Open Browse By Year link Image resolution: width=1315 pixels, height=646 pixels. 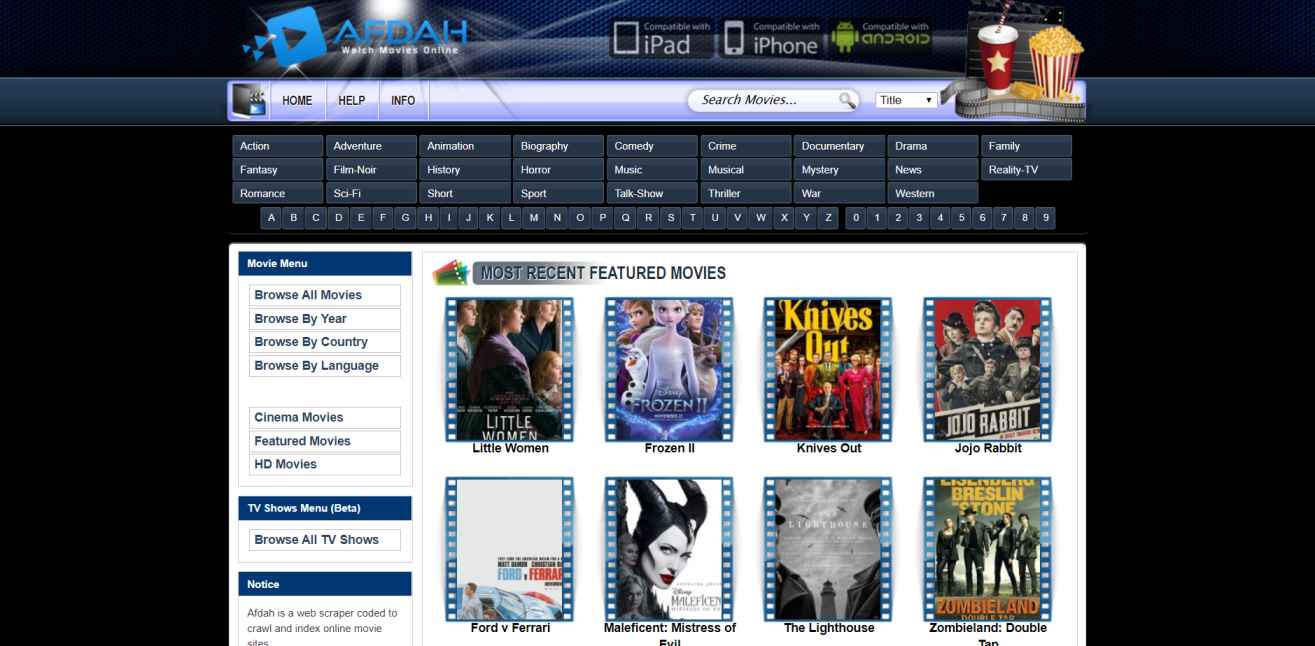tap(325, 319)
